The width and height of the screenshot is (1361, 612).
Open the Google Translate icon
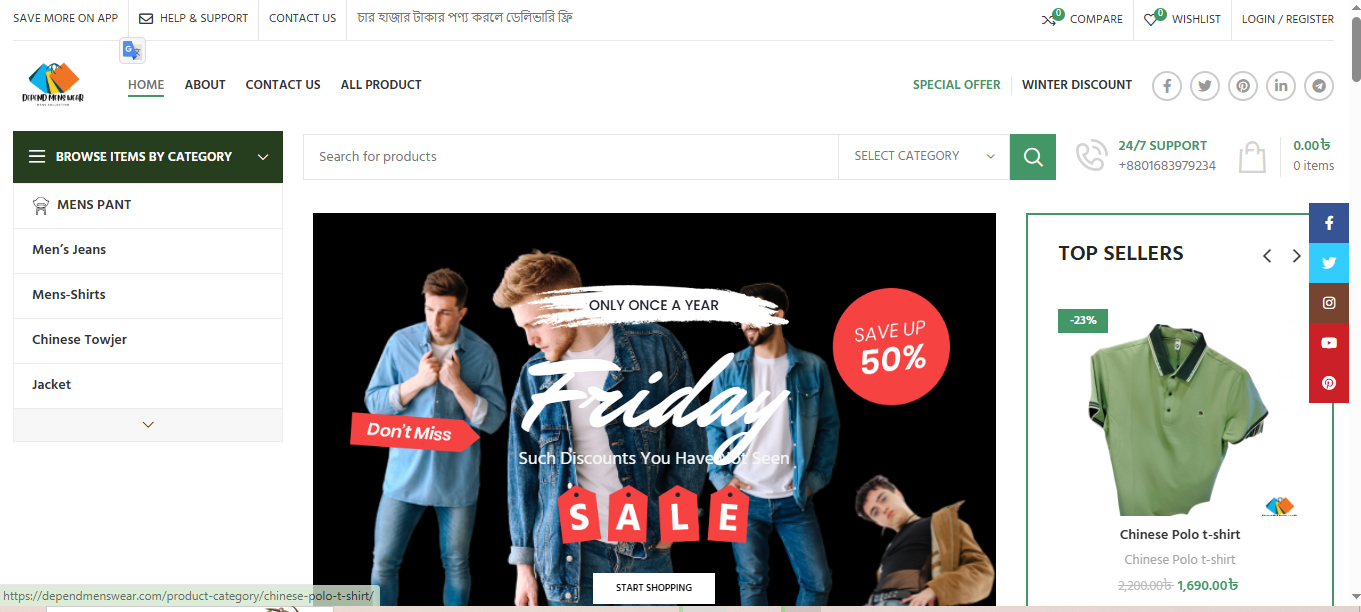[133, 51]
